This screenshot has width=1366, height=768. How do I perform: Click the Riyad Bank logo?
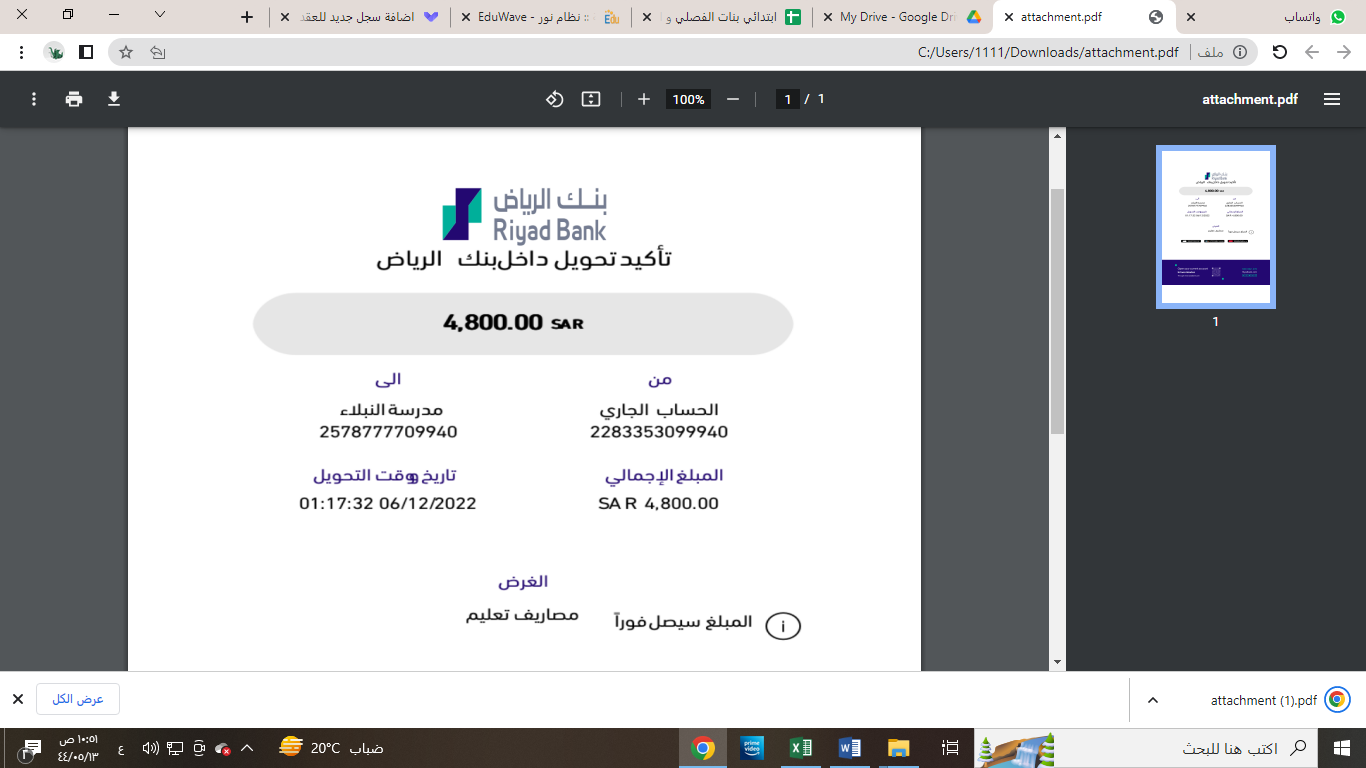[525, 214]
